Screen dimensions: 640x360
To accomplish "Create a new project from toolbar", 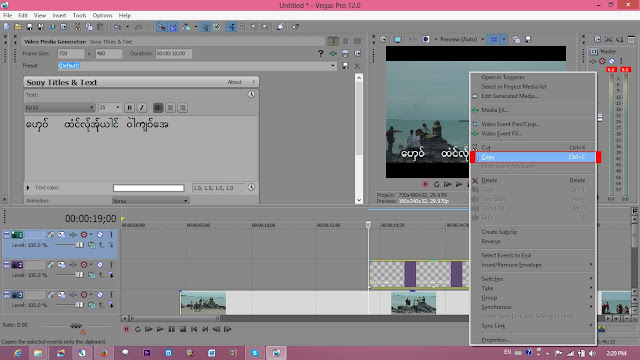I will tap(7, 27).
